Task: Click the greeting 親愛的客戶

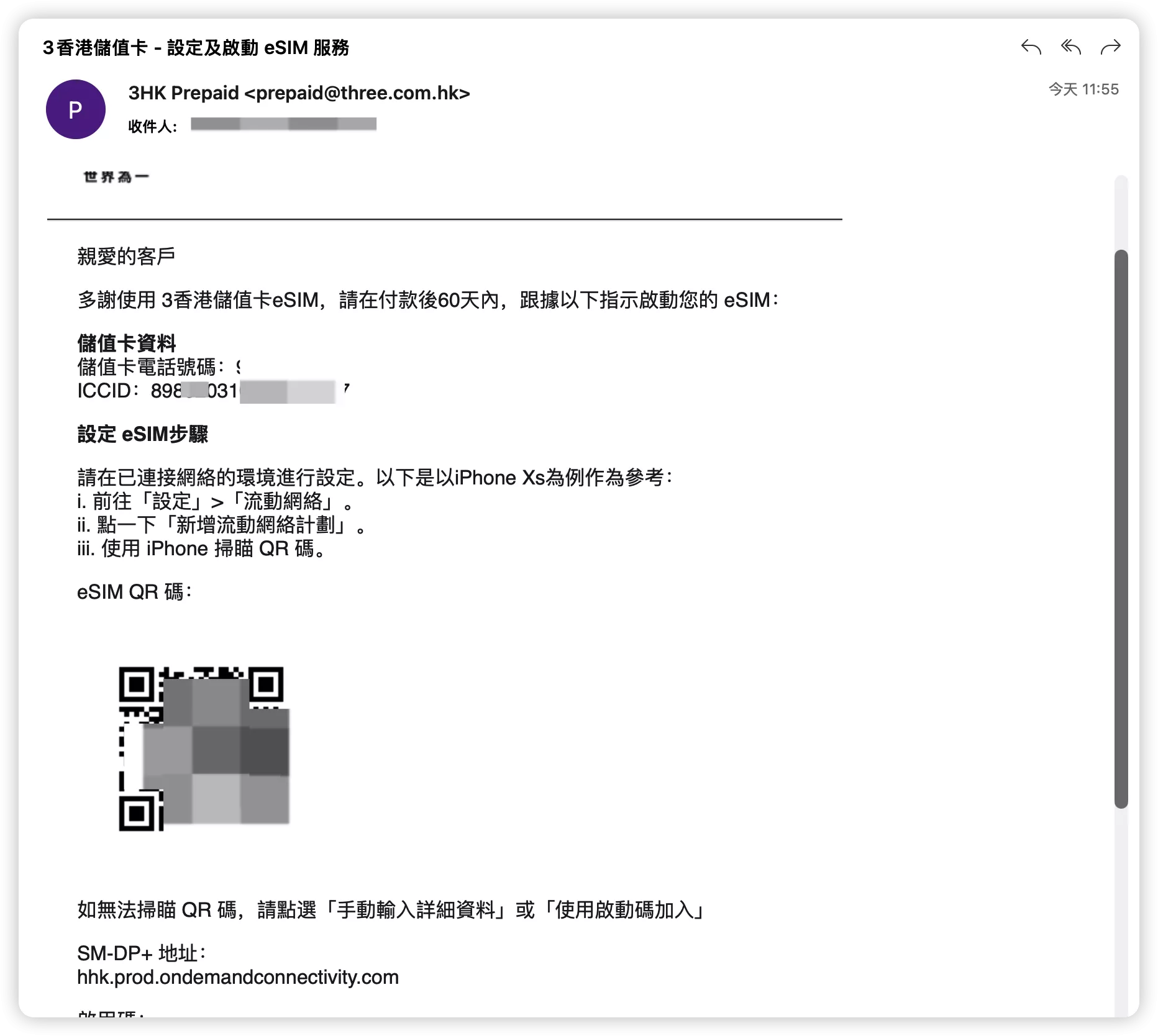Action: (126, 256)
